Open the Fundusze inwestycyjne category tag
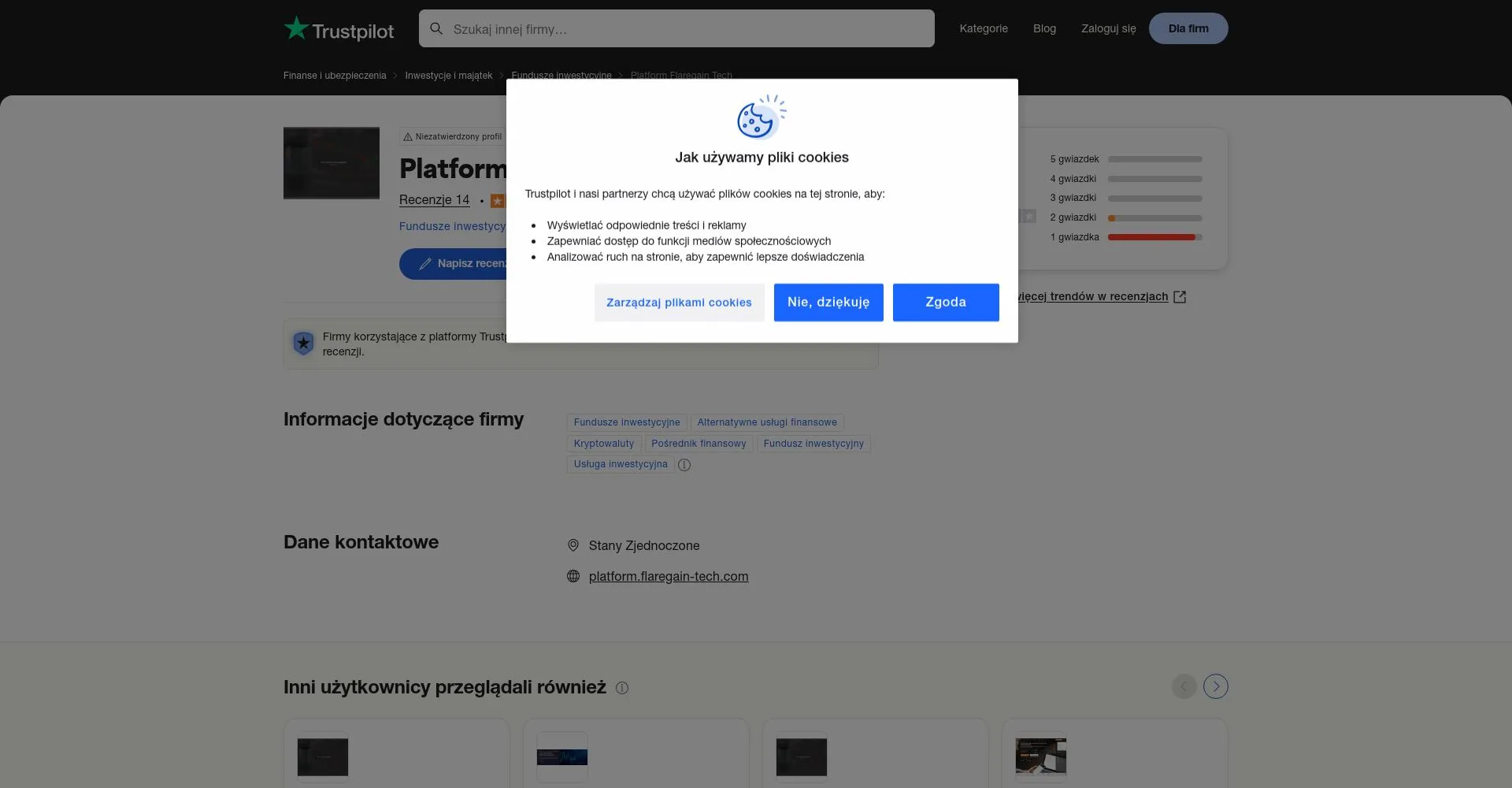Screen dimensions: 1512x788 coord(627,422)
